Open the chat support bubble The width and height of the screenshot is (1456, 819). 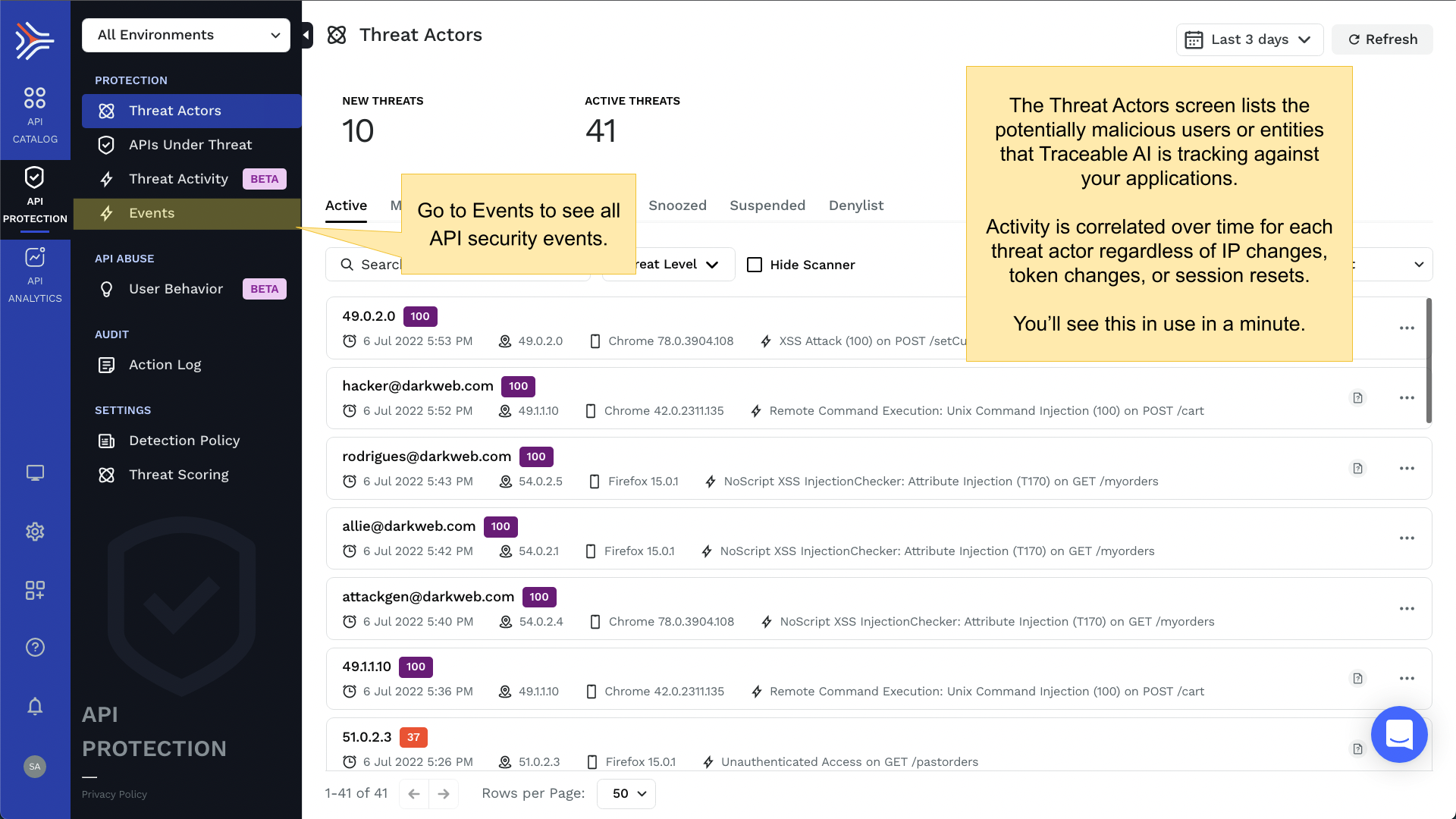coord(1399,734)
